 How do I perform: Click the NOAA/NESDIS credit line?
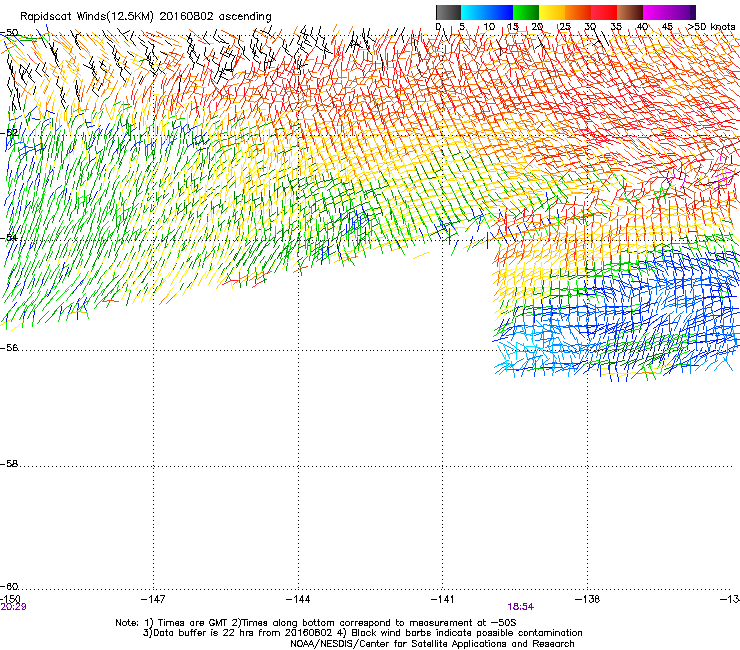pyautogui.click(x=432, y=643)
